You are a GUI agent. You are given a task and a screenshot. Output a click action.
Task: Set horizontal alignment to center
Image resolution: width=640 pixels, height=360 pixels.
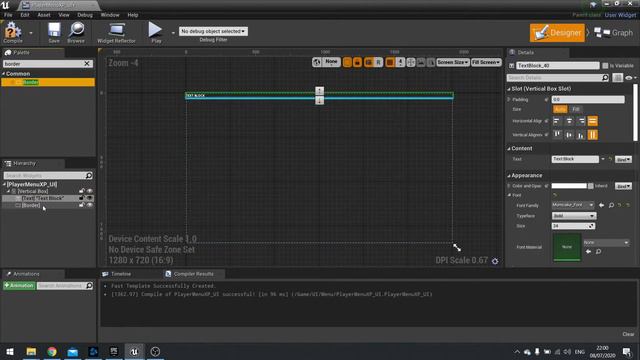(x=569, y=121)
